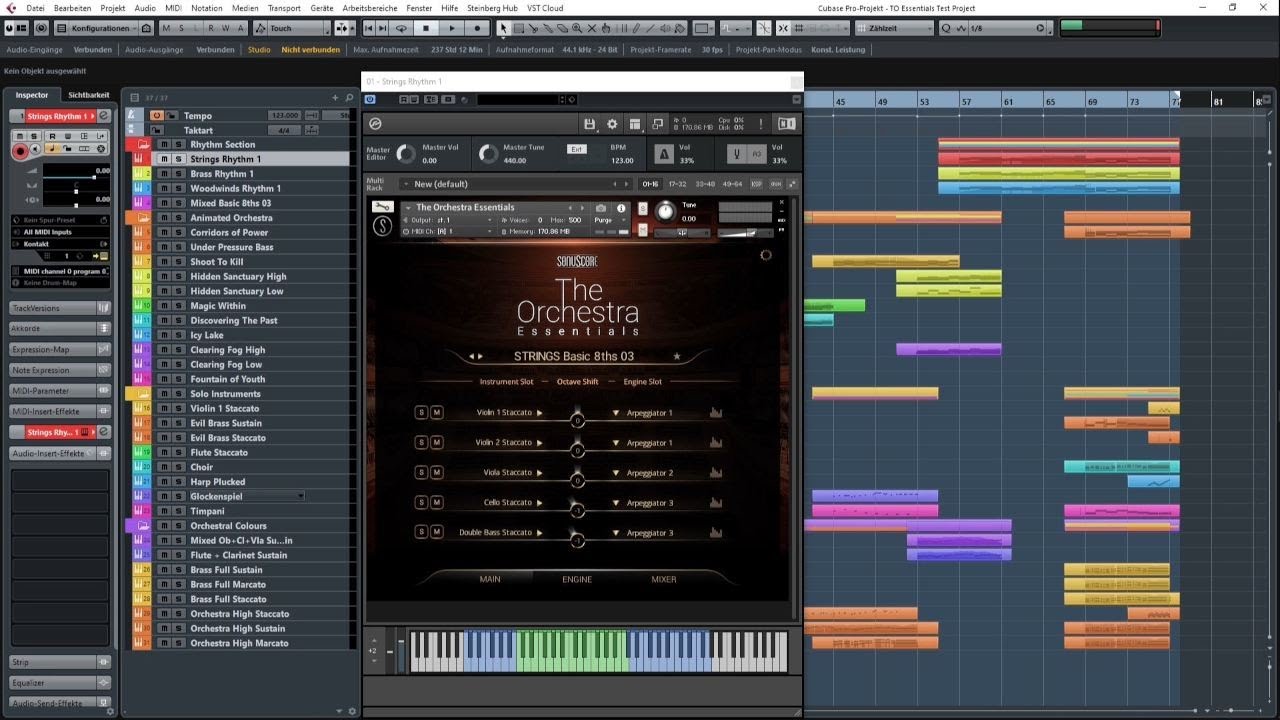Click the STRINGS Basic 8ths 03 preset name
The height and width of the screenshot is (720, 1280).
pyautogui.click(x=574, y=356)
